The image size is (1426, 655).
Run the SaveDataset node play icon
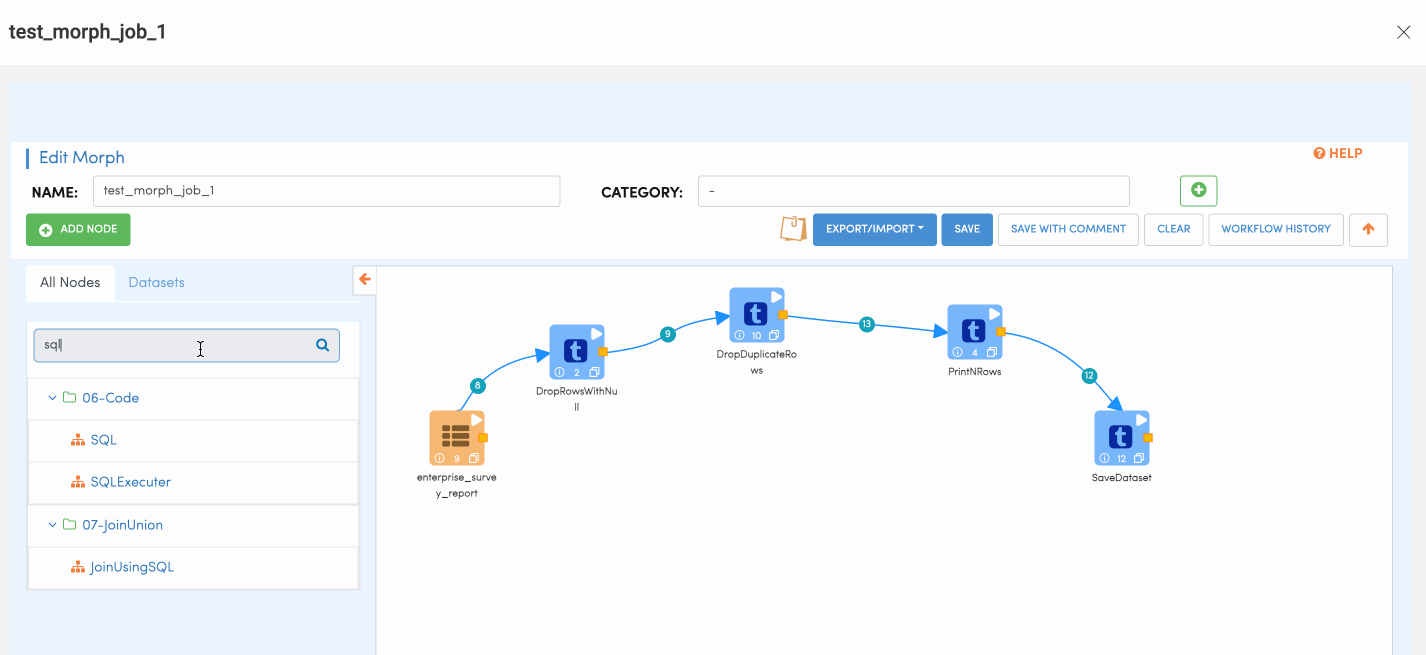[x=1141, y=420]
